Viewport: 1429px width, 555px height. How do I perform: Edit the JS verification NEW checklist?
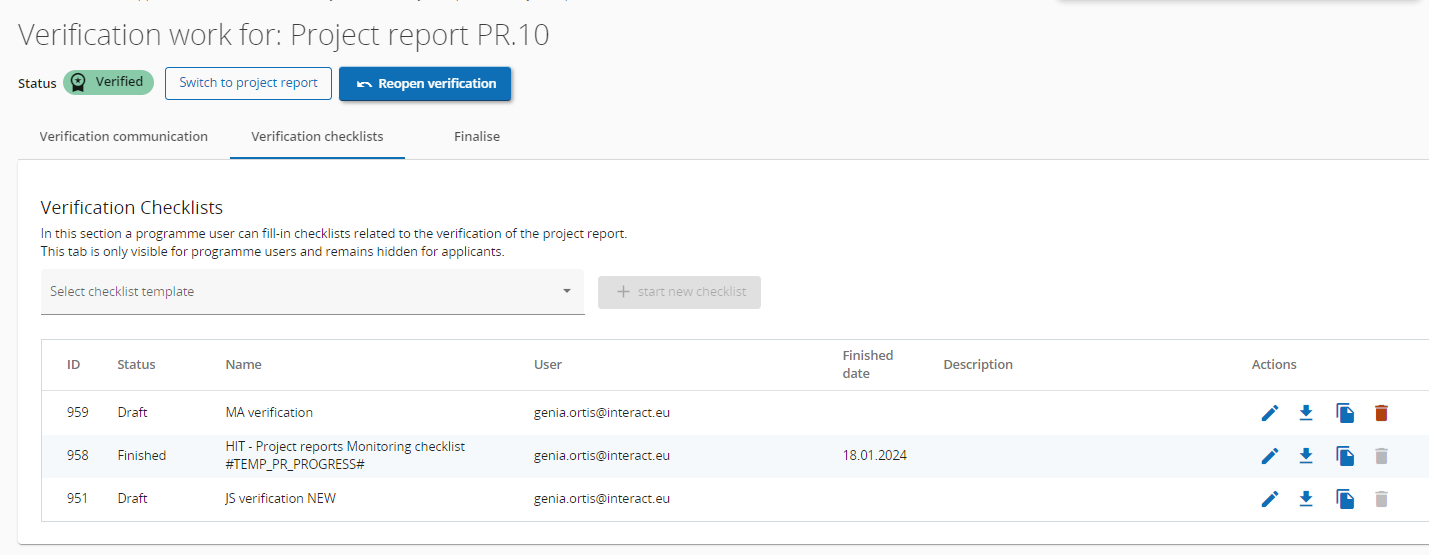(1270, 499)
